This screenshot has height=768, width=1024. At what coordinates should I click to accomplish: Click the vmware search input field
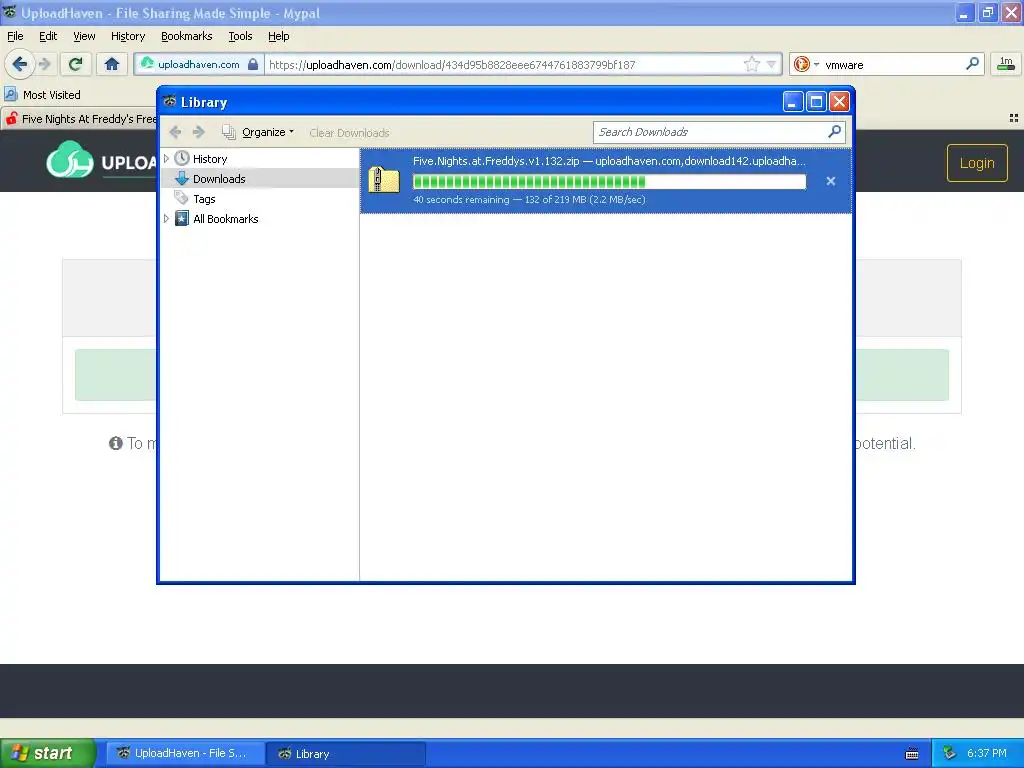click(892, 65)
